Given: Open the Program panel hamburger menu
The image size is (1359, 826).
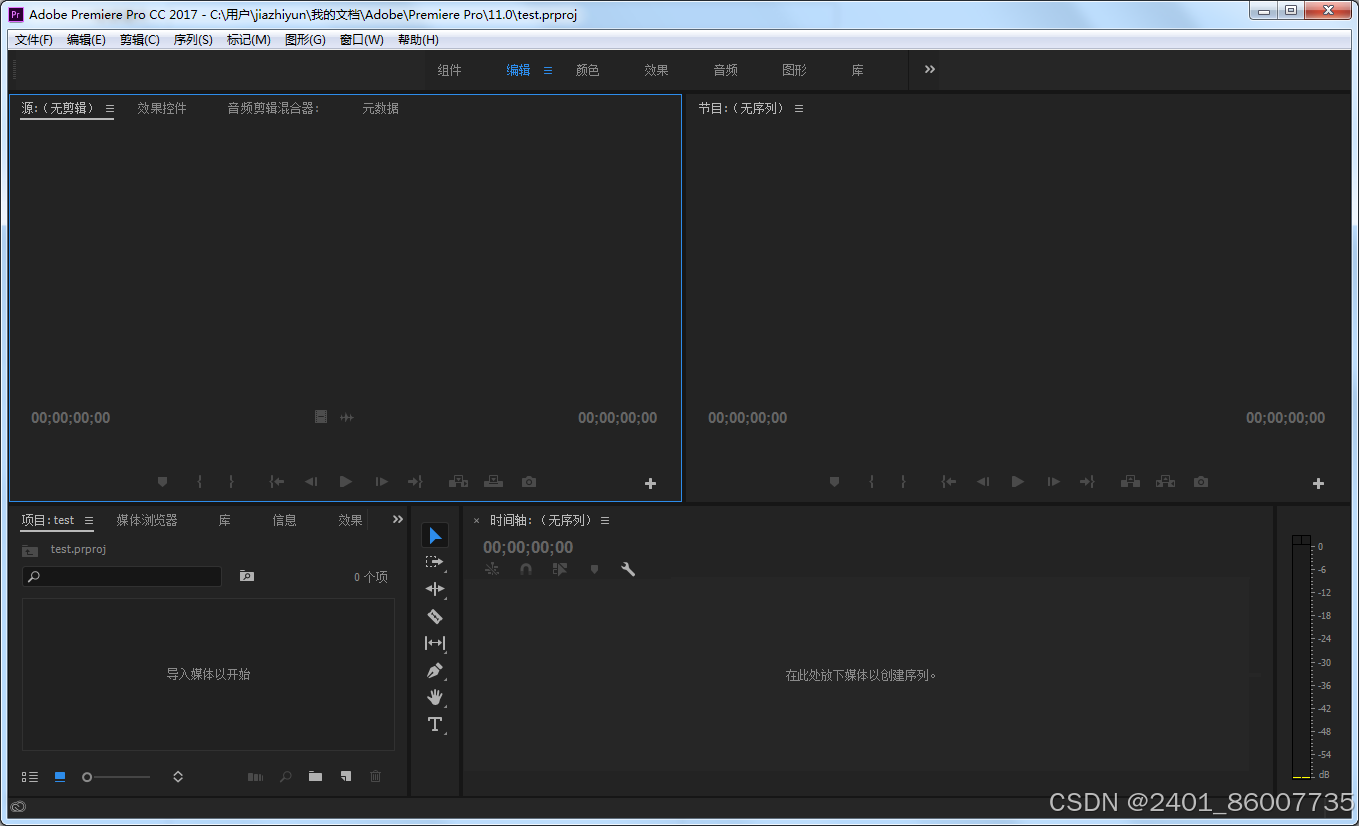Looking at the screenshot, I should (x=799, y=109).
